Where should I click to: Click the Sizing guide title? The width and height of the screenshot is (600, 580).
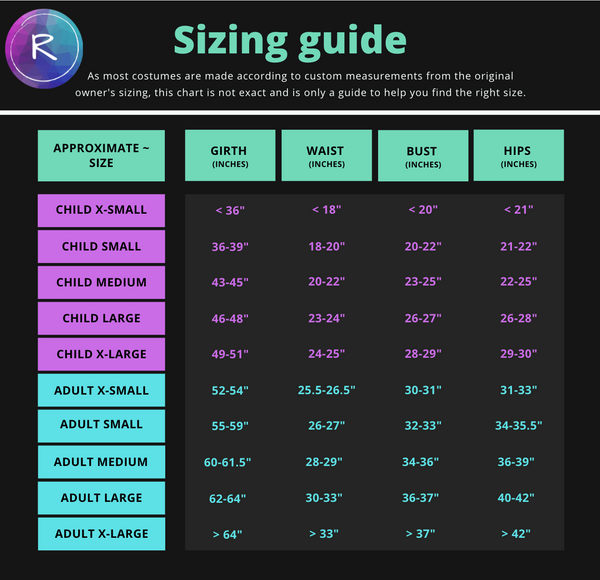290,40
